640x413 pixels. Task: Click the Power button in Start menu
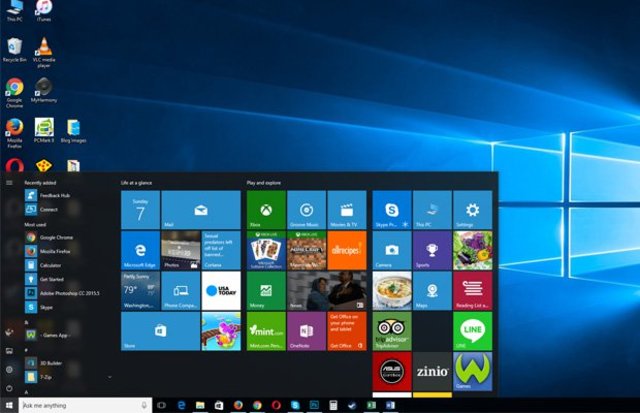tap(9, 388)
